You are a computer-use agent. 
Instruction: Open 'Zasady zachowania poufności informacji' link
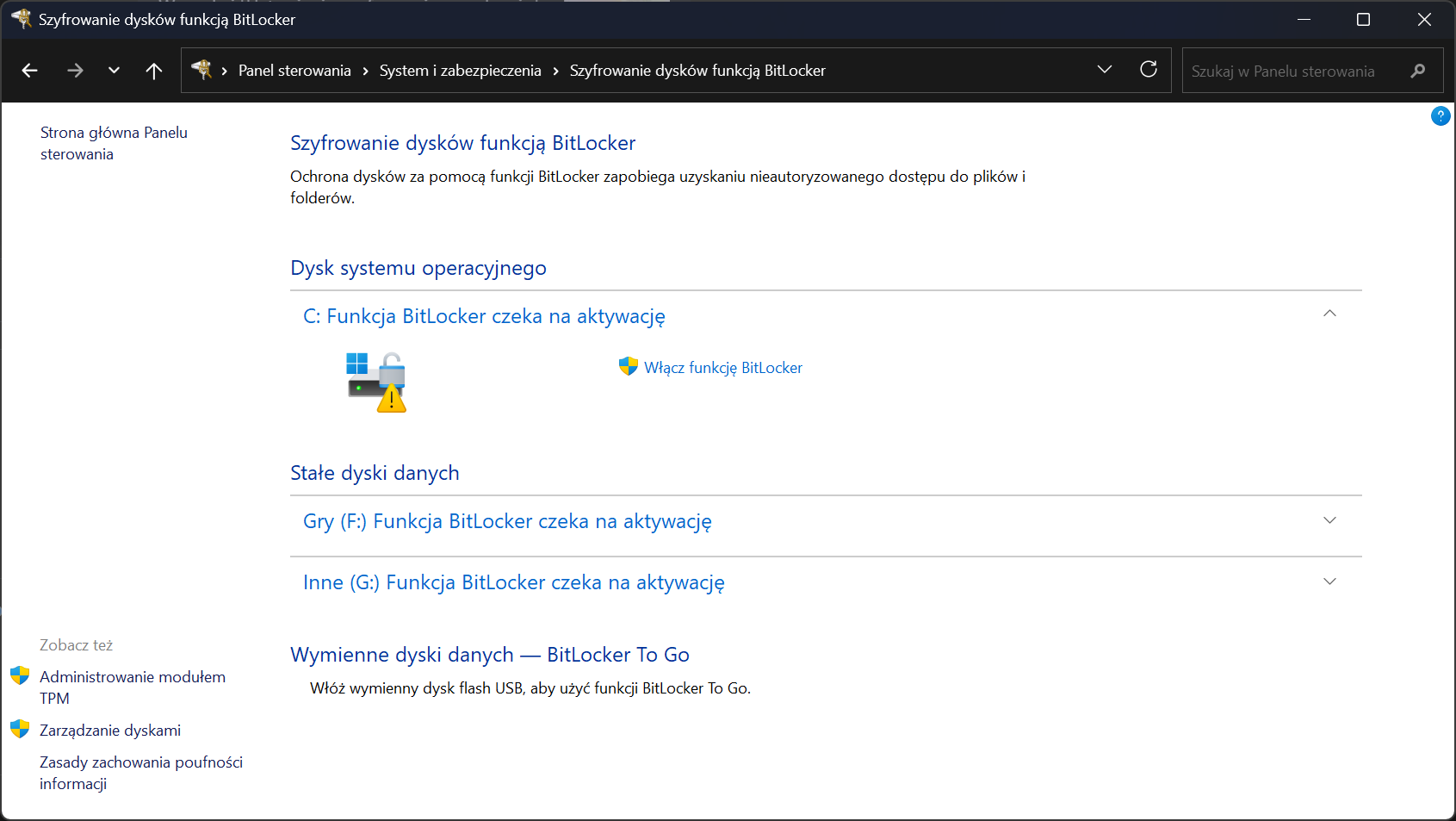[141, 773]
